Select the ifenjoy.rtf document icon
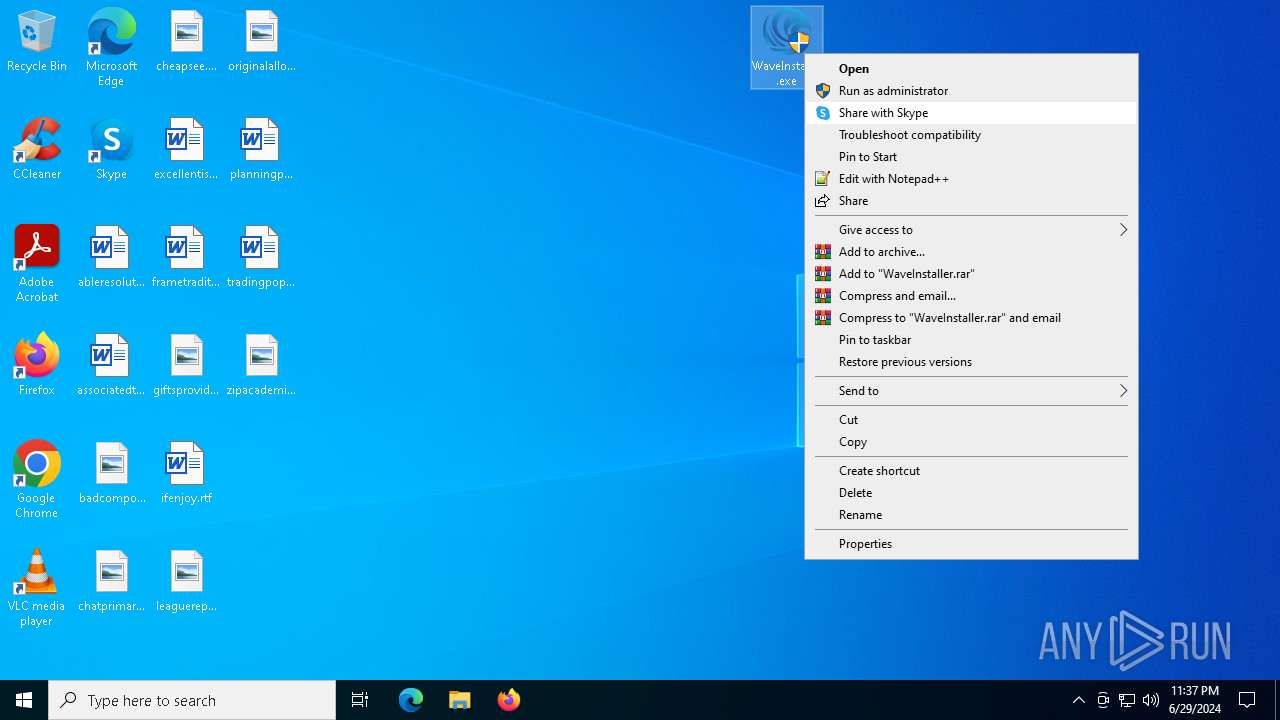 pyautogui.click(x=186, y=474)
